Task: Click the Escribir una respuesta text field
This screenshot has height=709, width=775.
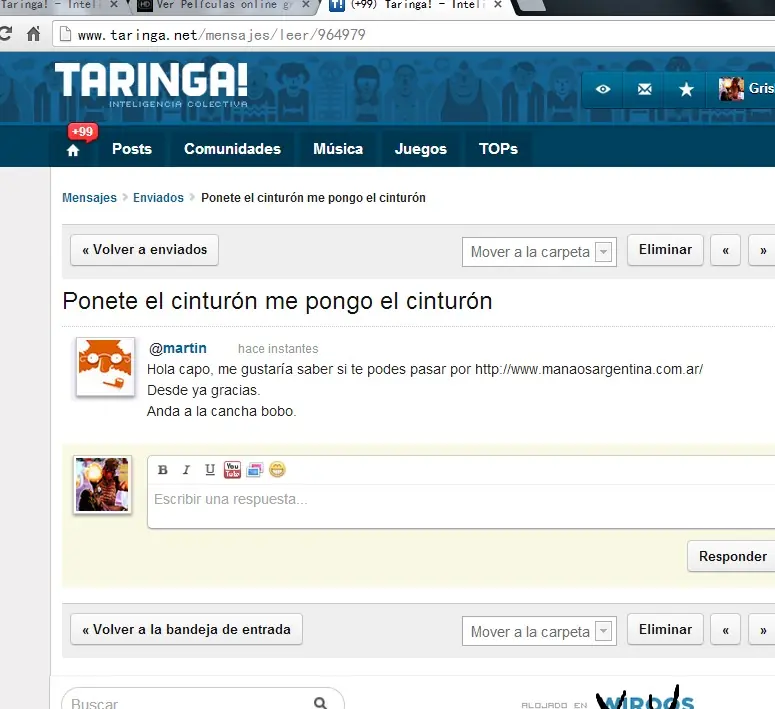Action: point(462,506)
